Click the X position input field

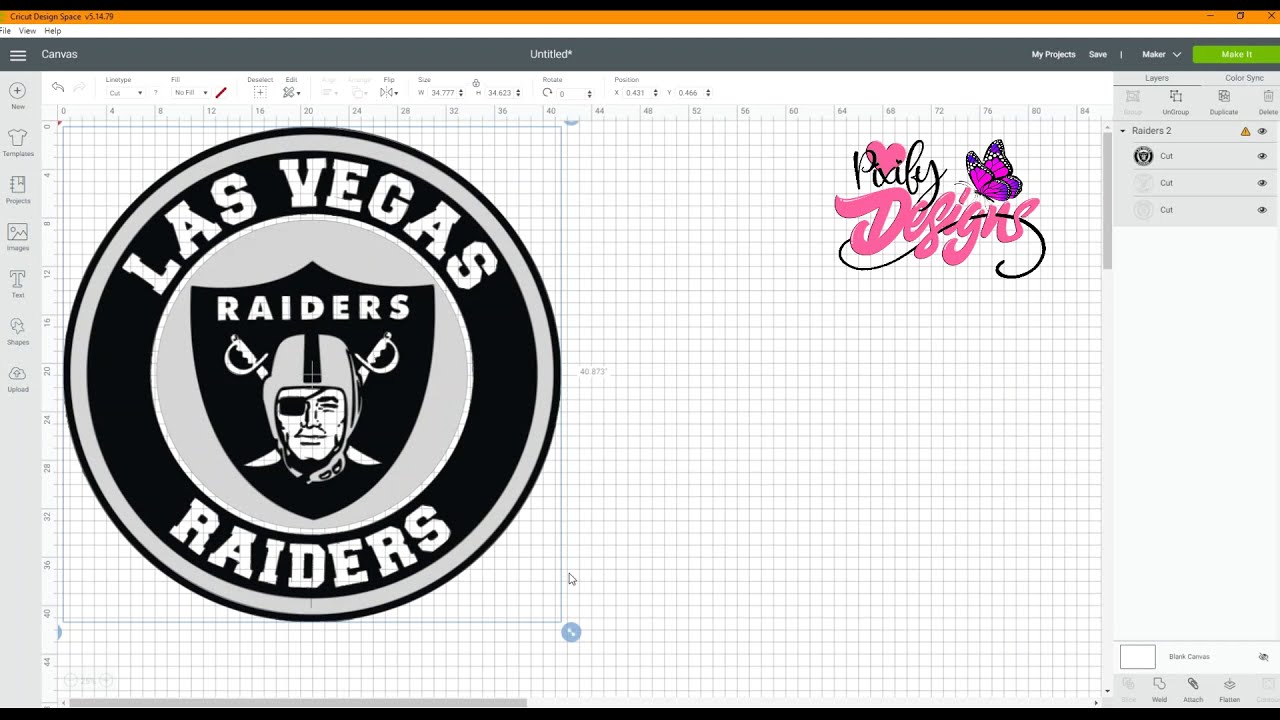[637, 93]
